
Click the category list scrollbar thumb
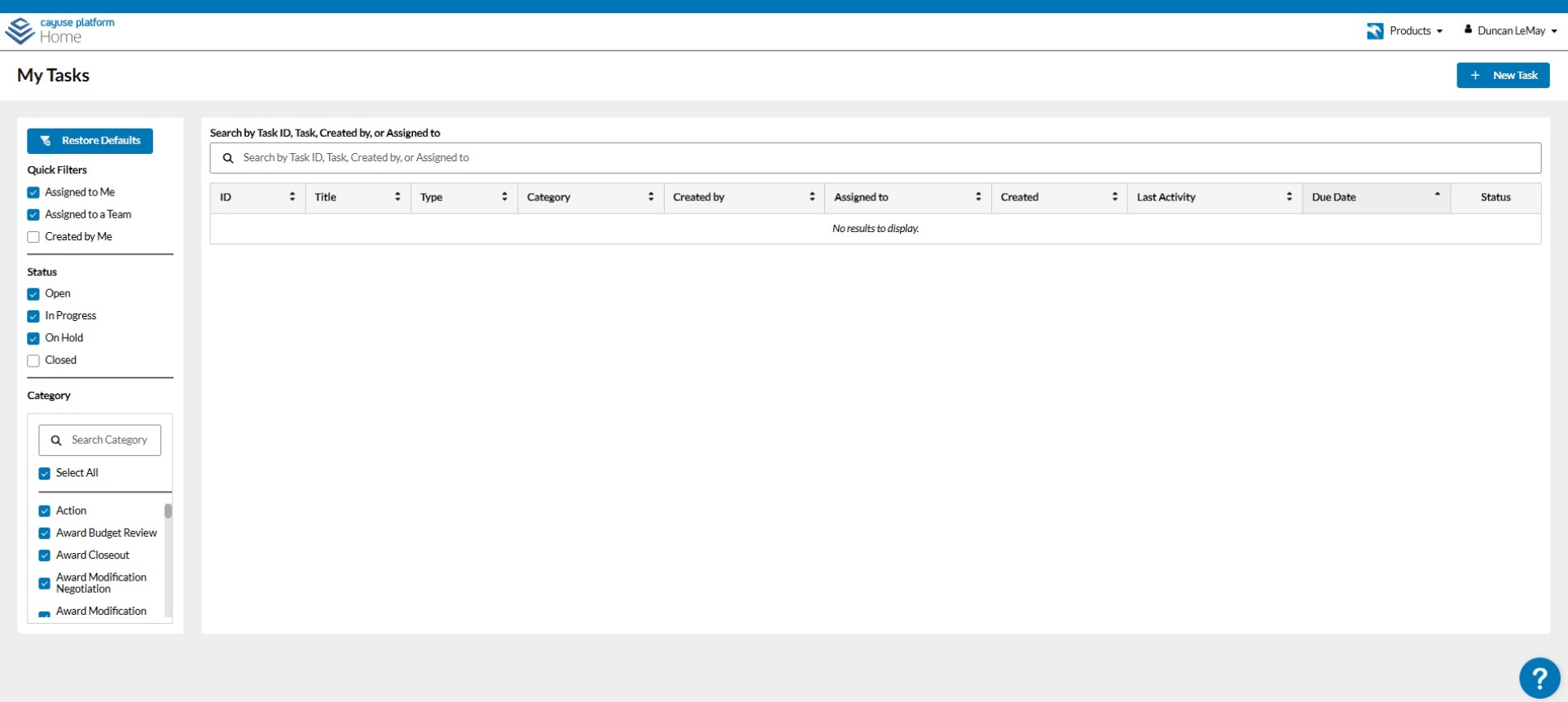(169, 511)
